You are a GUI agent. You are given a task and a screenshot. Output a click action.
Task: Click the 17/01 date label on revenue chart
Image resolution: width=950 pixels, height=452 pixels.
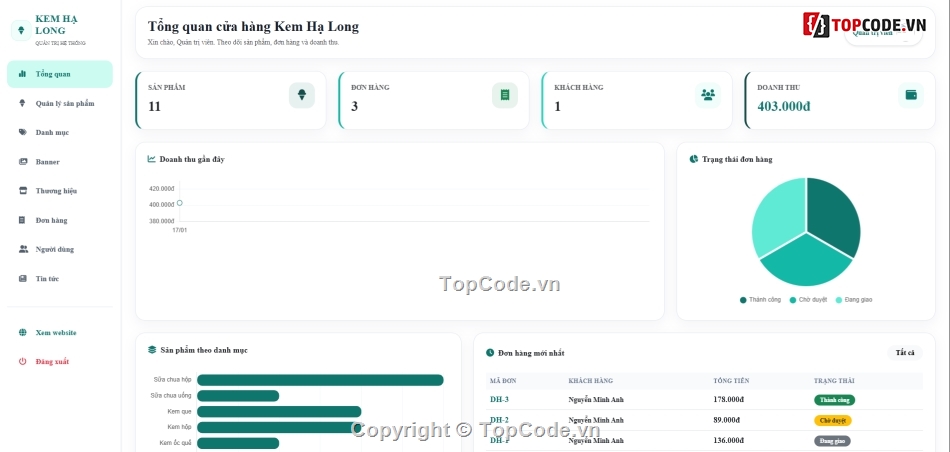tap(180, 230)
